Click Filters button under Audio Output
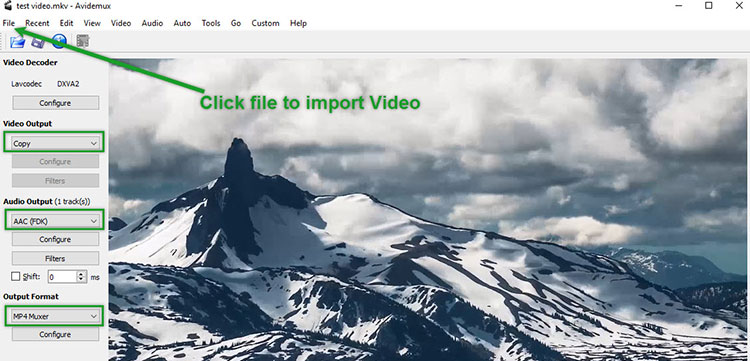The width and height of the screenshot is (750, 361). coord(55,258)
